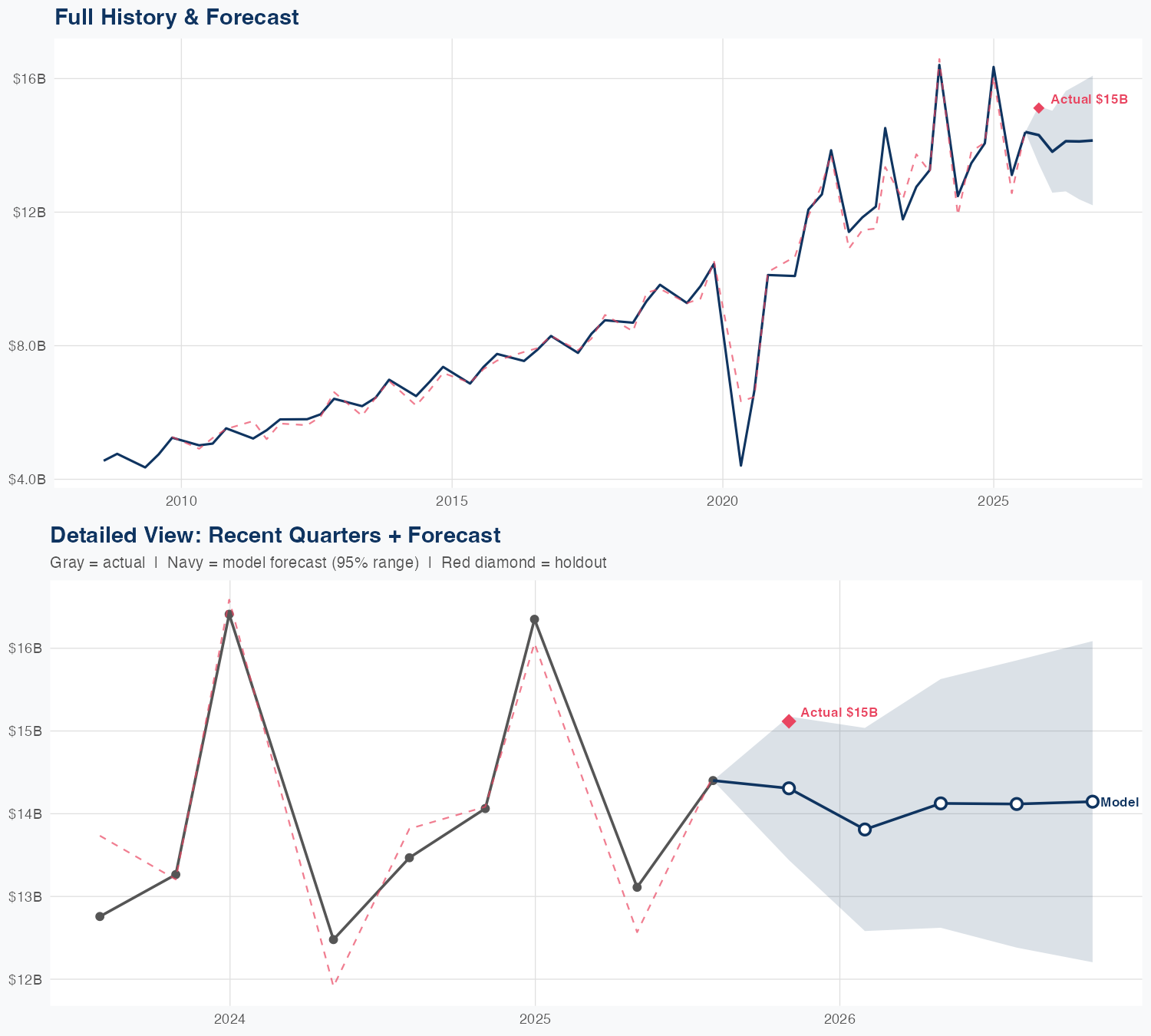The image size is (1151, 1036).
Task: Select the first hollow forecast point after the actuals
Action: 789,788
